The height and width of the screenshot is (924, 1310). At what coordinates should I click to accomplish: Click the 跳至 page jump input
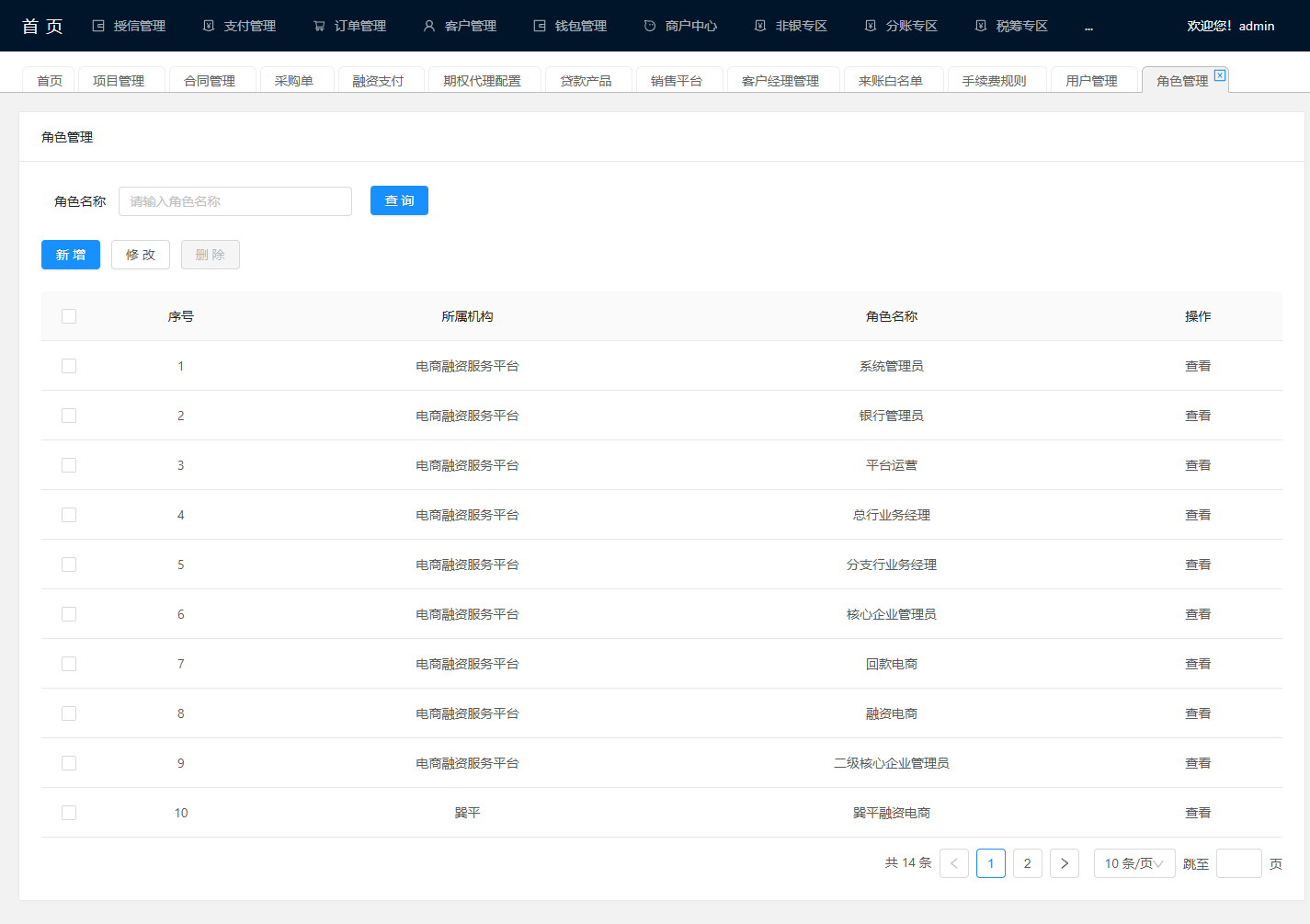1239,863
